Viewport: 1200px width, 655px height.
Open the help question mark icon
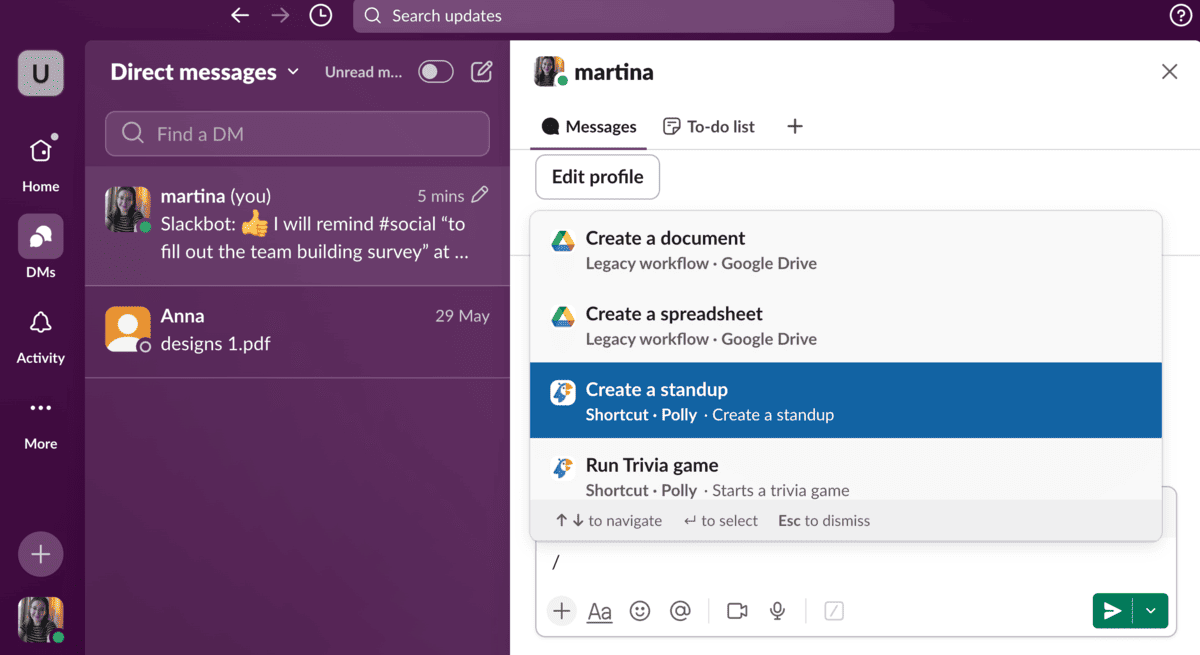[x=1180, y=15]
